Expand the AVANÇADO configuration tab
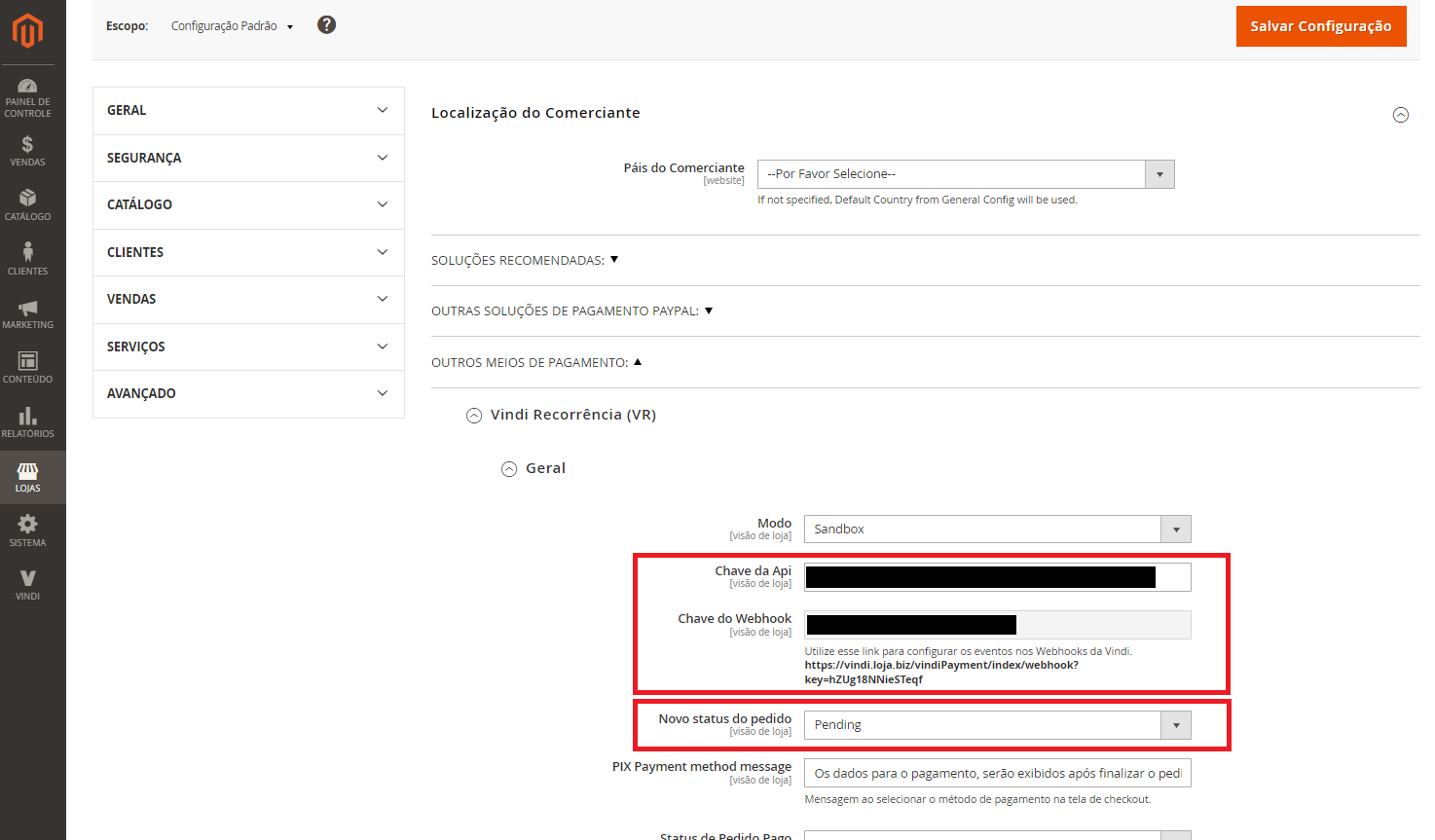The width and height of the screenshot is (1435, 840). [248, 393]
